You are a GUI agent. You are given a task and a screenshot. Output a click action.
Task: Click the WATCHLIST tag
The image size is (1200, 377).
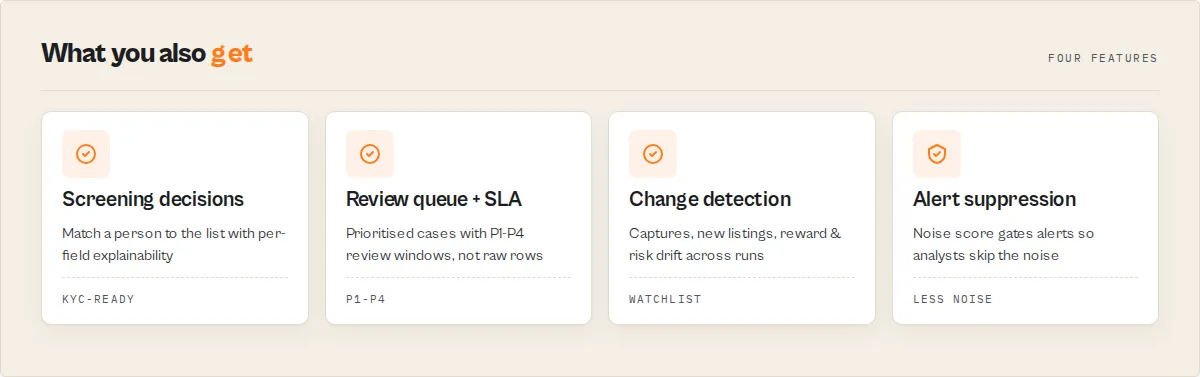click(x=665, y=299)
